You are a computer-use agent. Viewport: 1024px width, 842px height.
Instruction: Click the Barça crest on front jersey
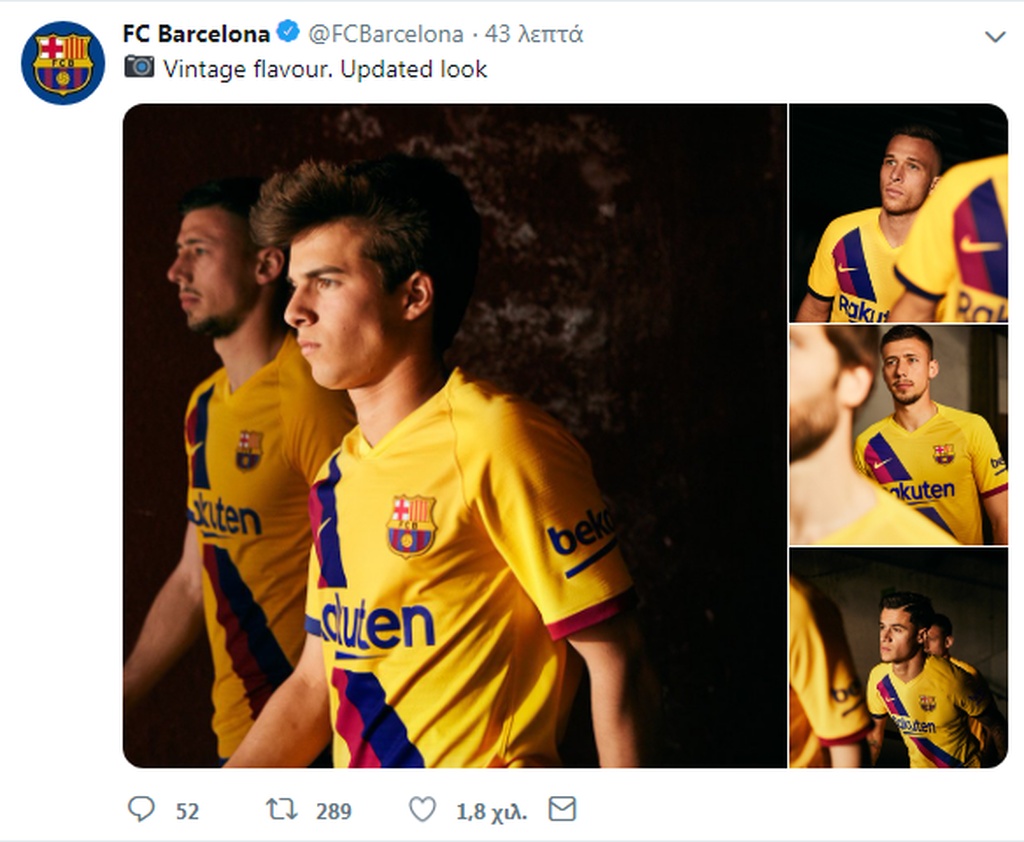point(411,525)
